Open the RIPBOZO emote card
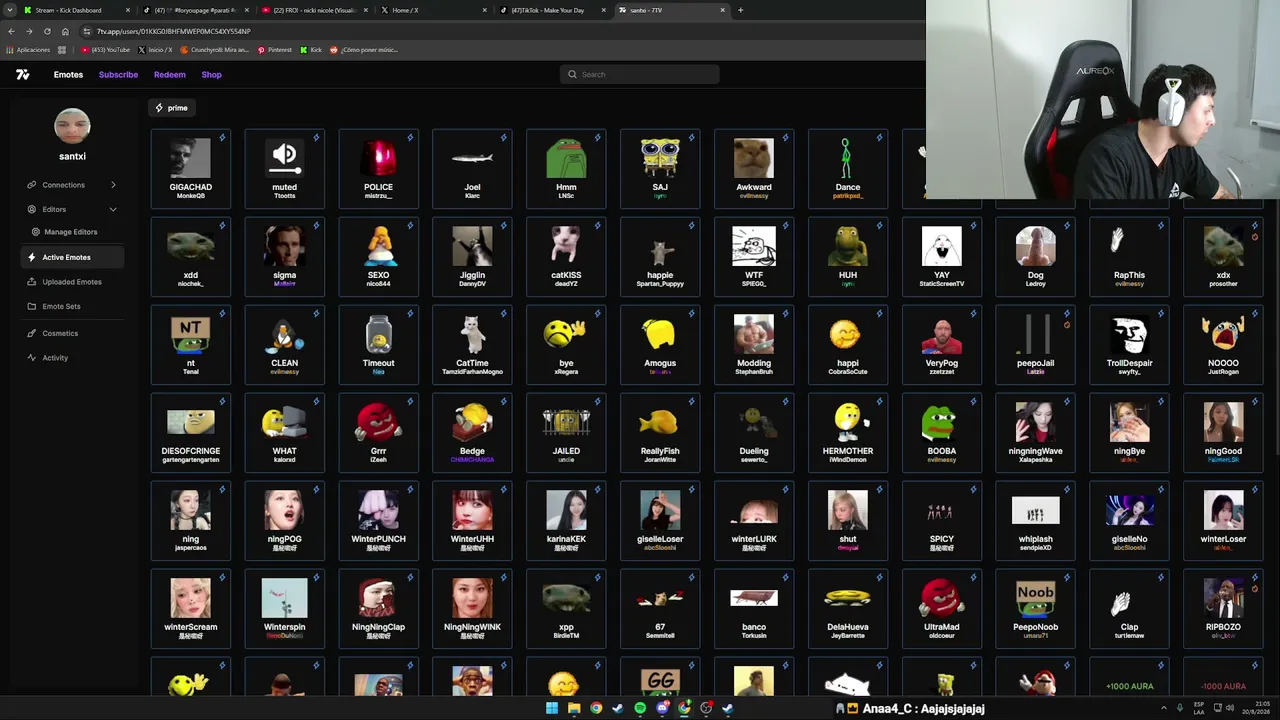Screen dimensions: 1280x720 [x=1223, y=608]
